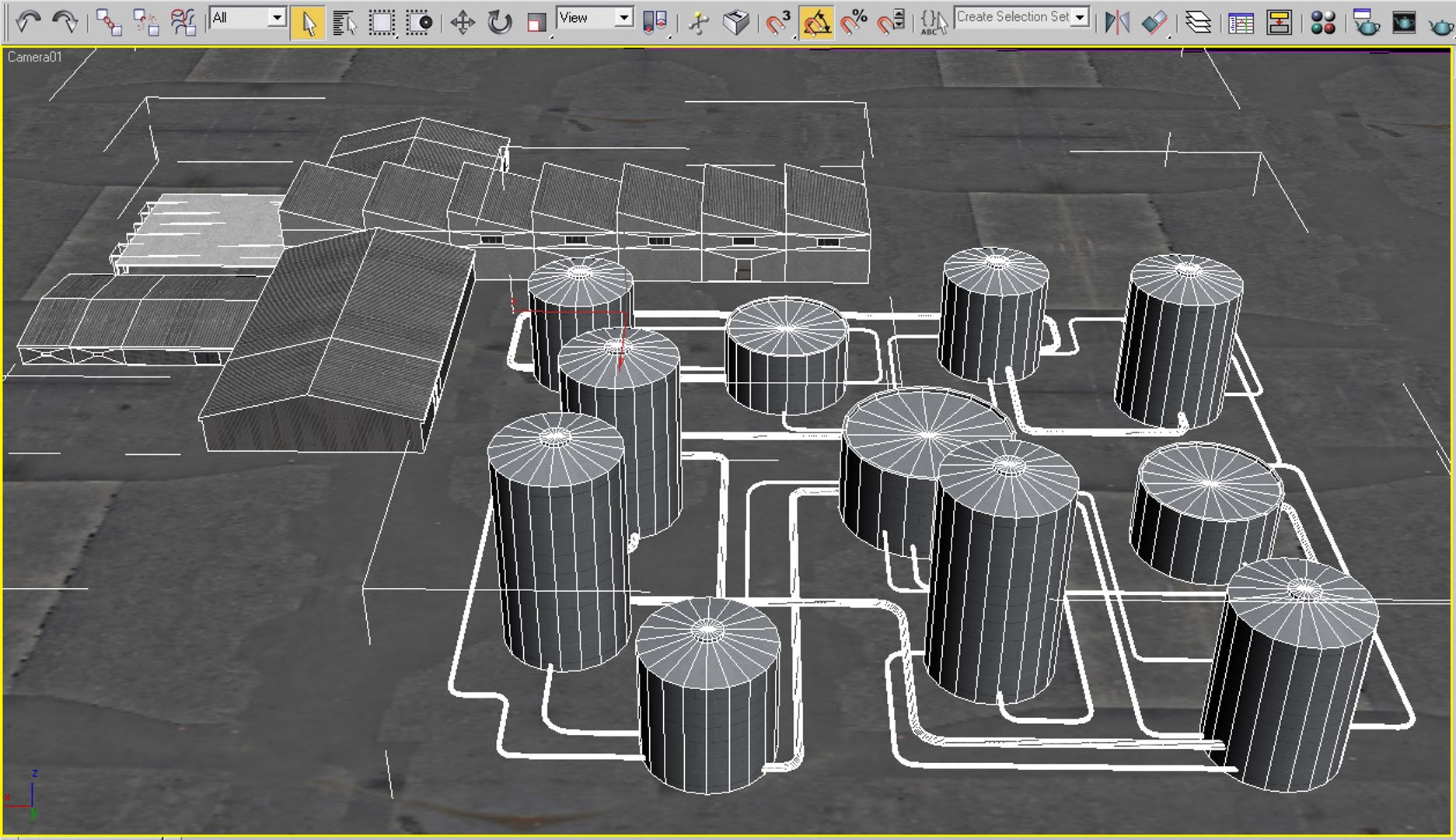Viewport: 1456px width, 840px height.
Task: Click the Align tool icon
Action: [1154, 22]
